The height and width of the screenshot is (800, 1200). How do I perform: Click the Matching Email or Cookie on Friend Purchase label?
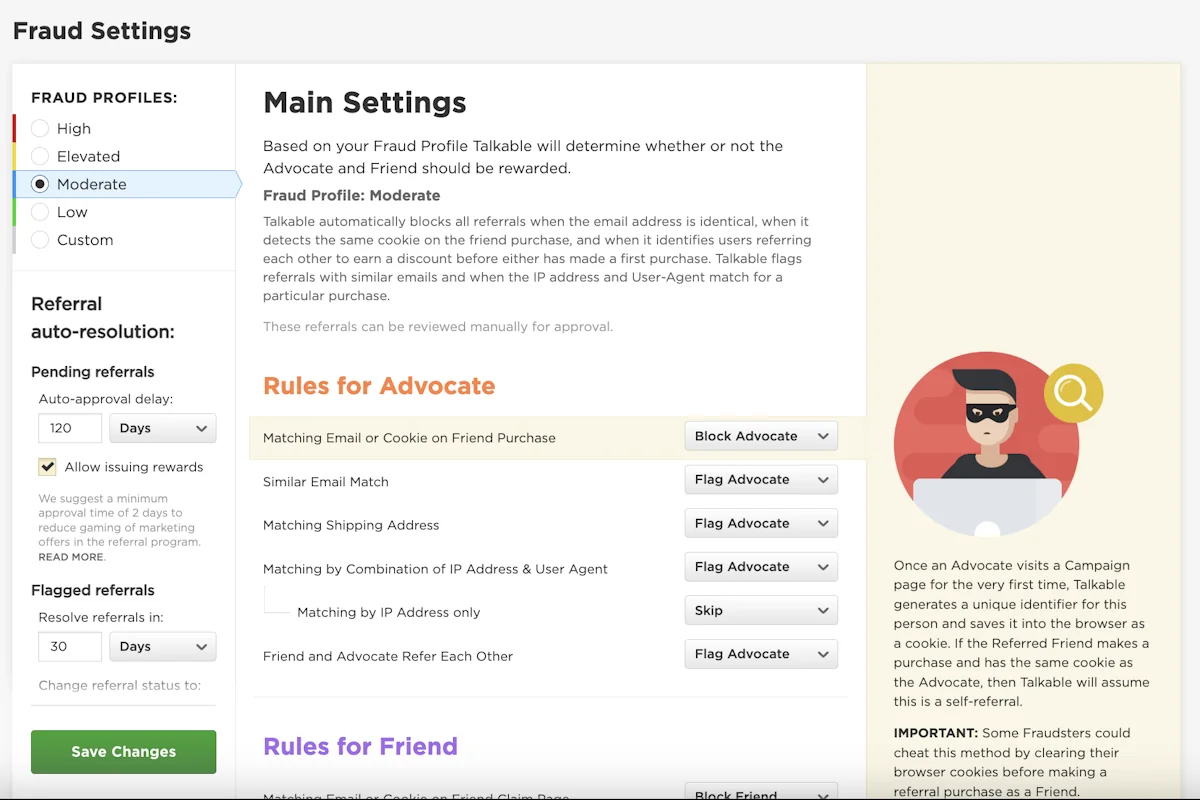click(x=409, y=438)
